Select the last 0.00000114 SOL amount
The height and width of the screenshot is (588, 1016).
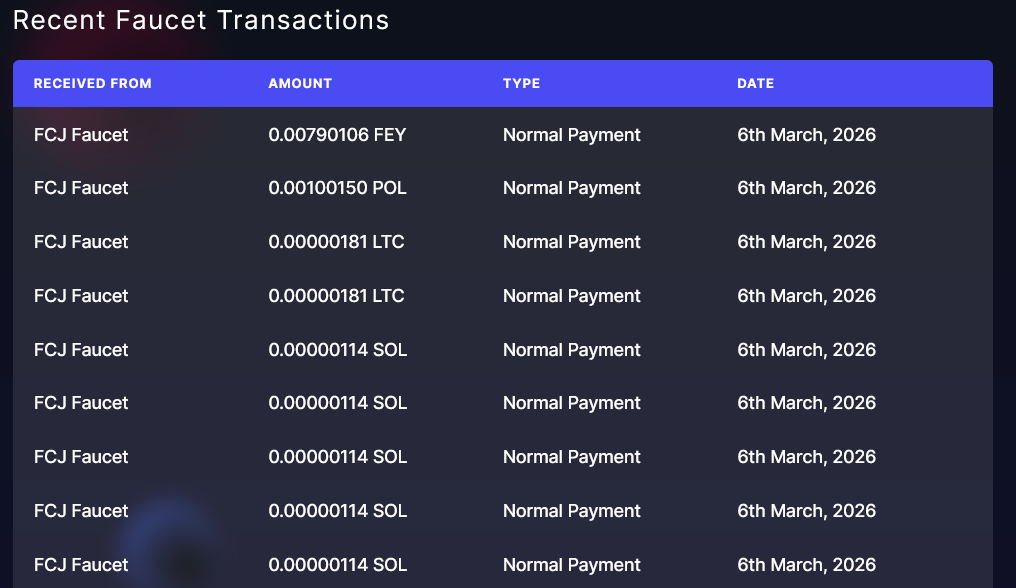[x=338, y=565]
